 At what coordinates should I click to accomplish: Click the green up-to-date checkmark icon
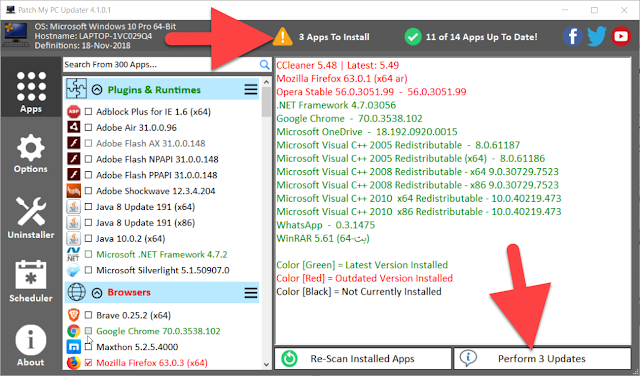(x=413, y=37)
